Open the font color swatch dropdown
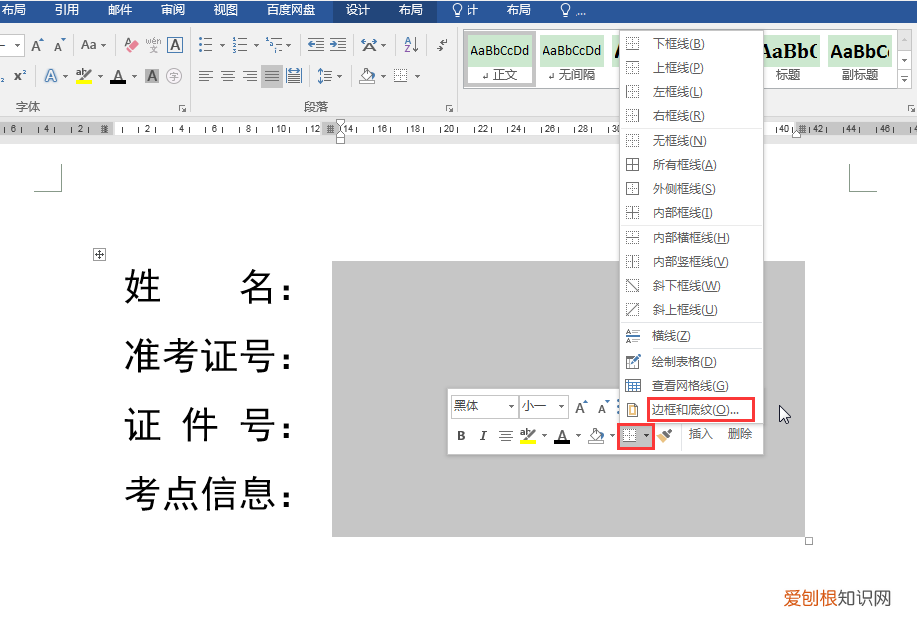This screenshot has width=917, height=617. click(133, 76)
